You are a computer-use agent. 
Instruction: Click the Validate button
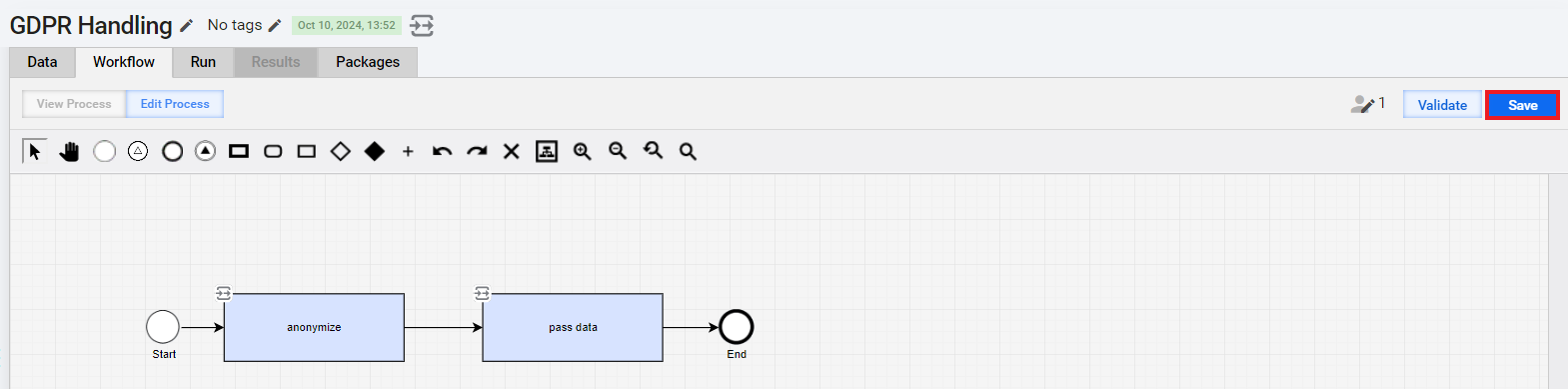coord(1442,105)
